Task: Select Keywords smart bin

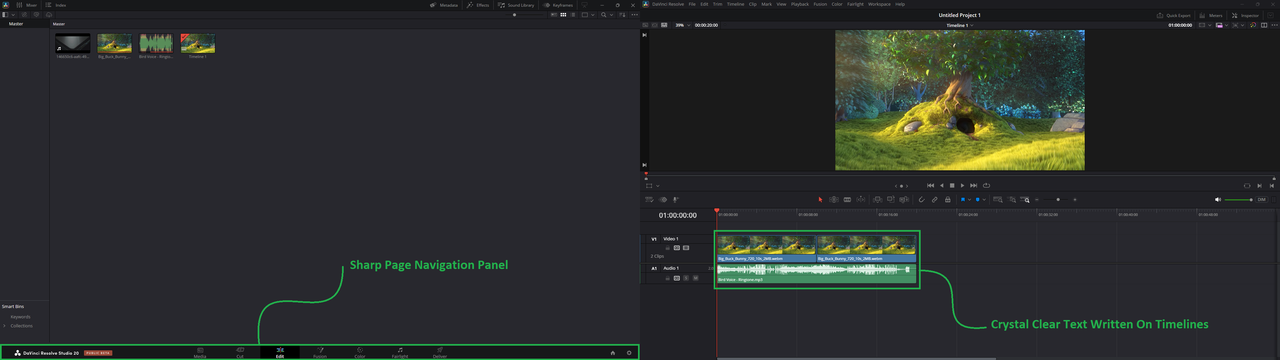Action: [x=21, y=316]
